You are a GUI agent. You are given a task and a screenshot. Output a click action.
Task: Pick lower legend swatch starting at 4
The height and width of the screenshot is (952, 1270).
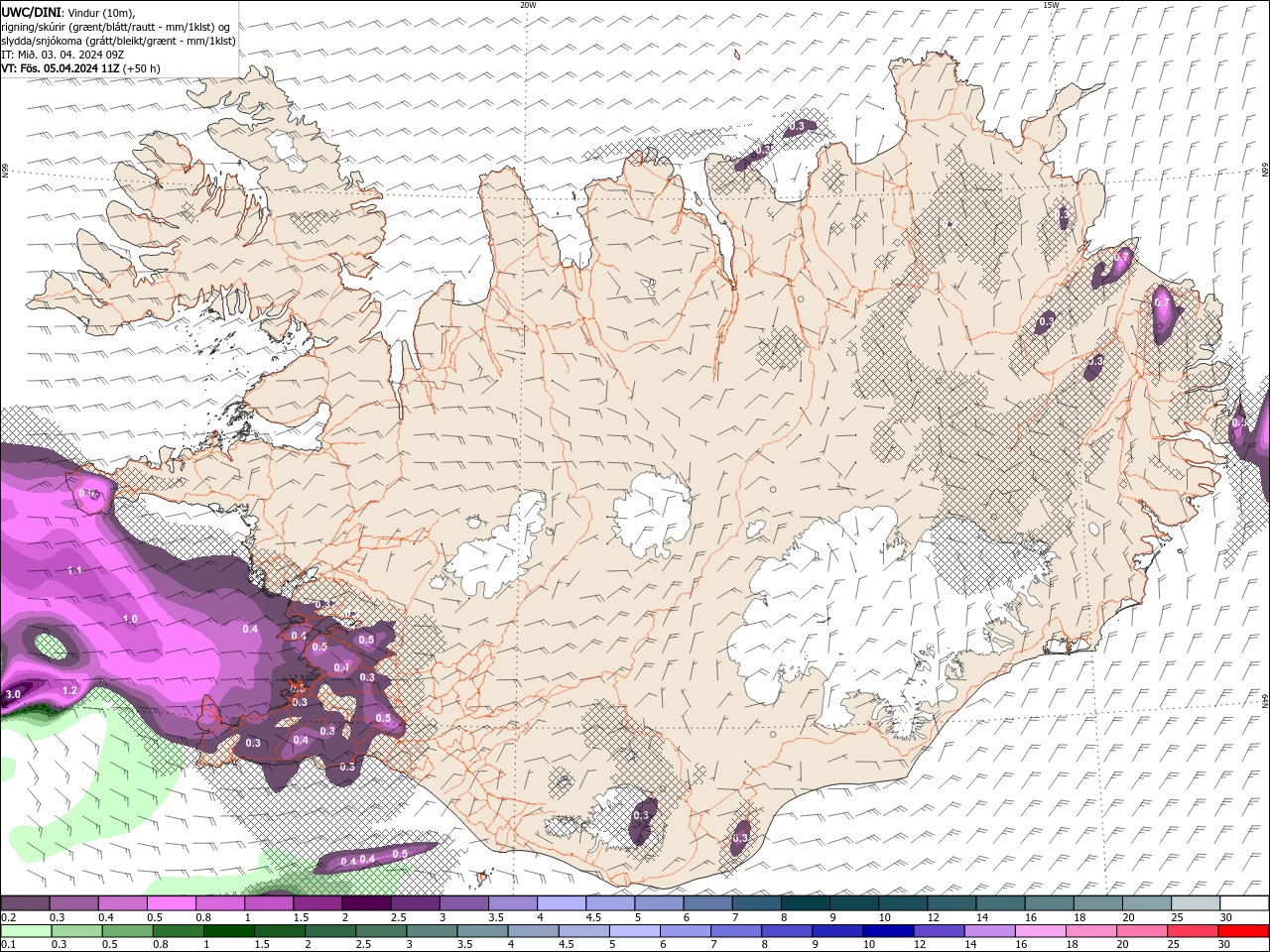pos(533,931)
